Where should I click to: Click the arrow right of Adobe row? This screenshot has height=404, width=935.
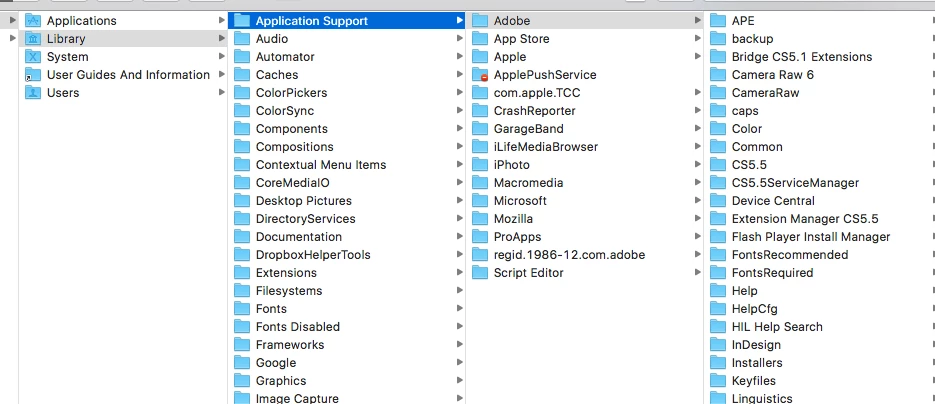(x=698, y=21)
